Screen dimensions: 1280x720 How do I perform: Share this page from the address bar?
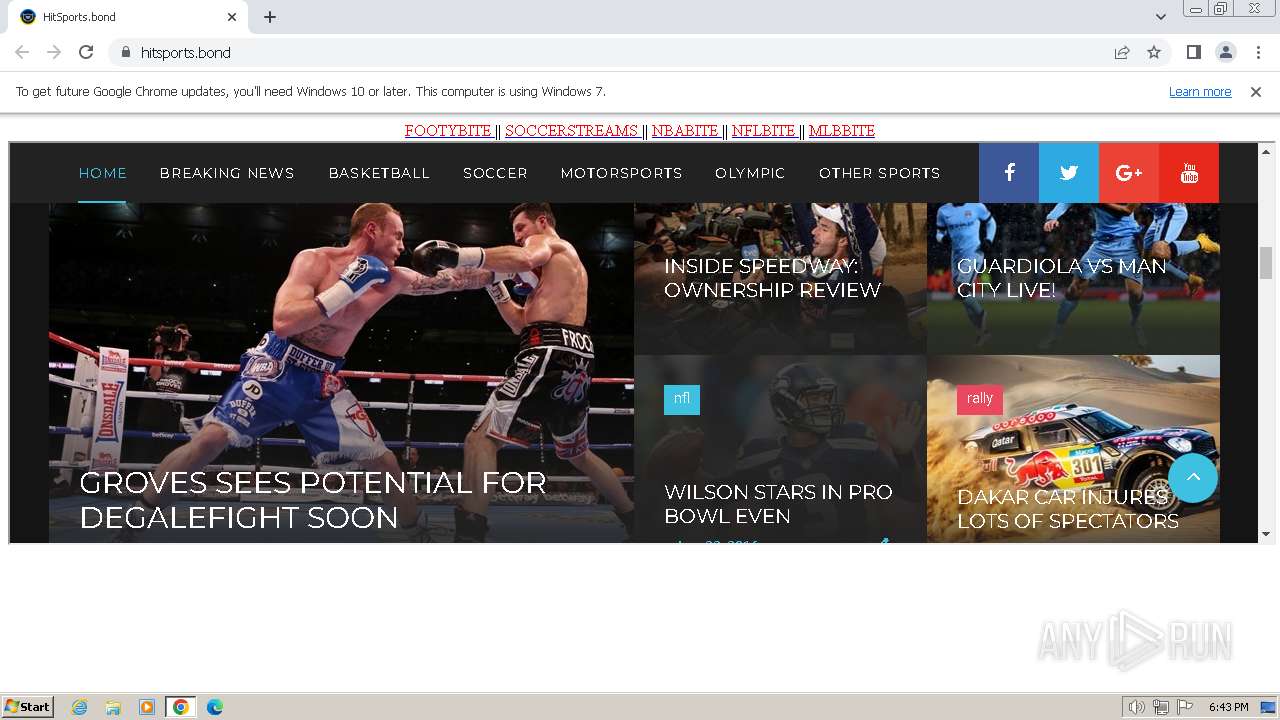[x=1122, y=52]
